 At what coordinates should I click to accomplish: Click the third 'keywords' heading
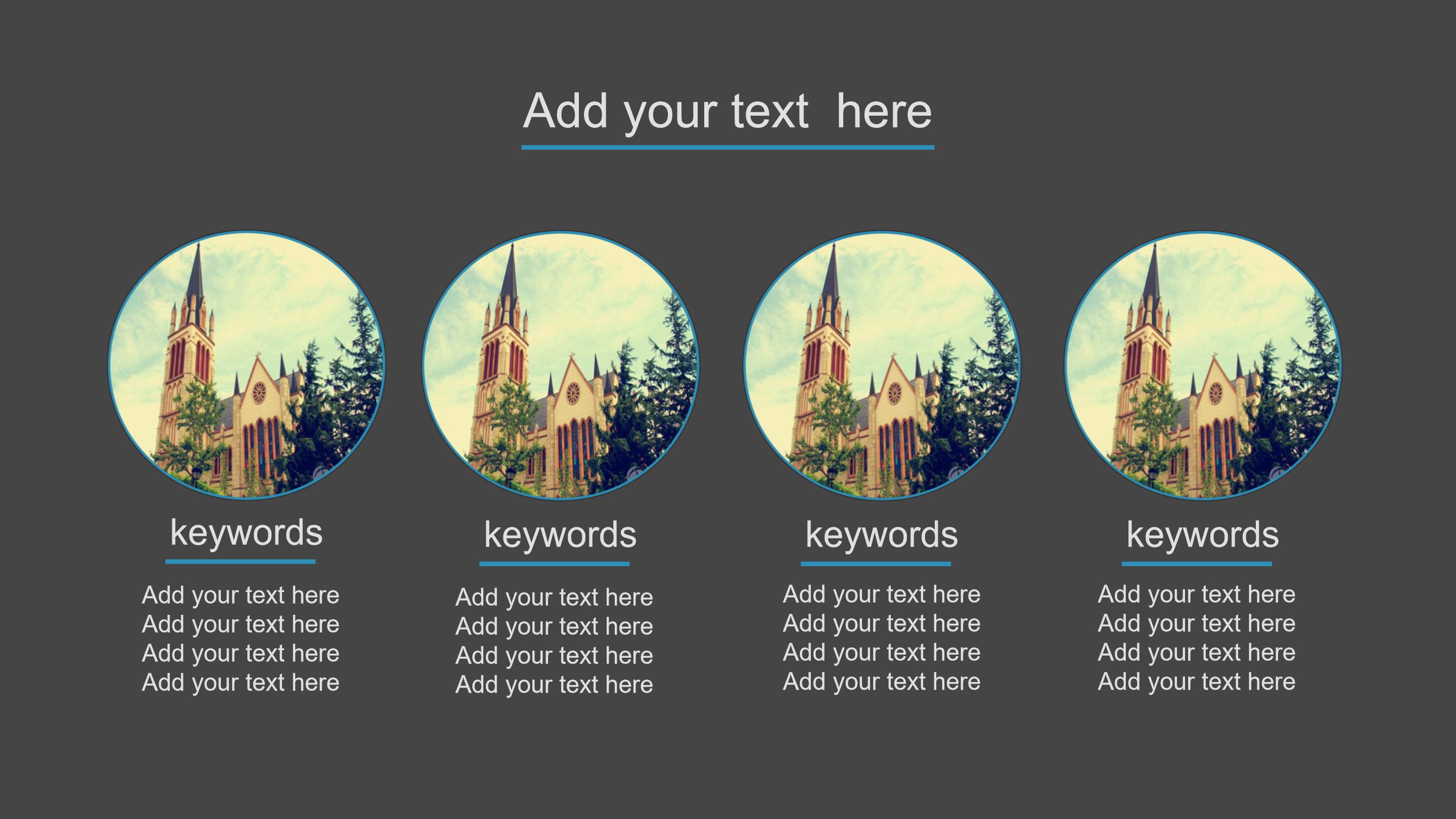[881, 535]
